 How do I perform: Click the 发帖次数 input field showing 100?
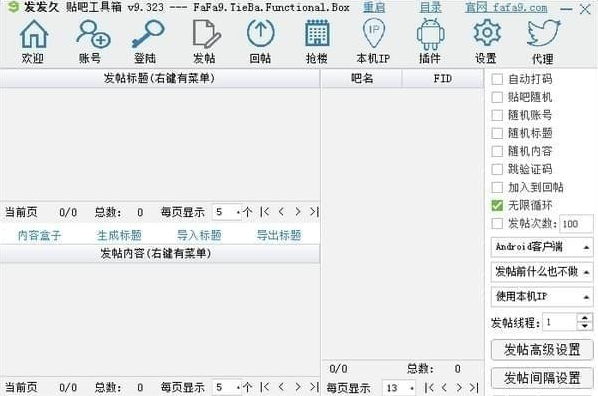(x=576, y=224)
